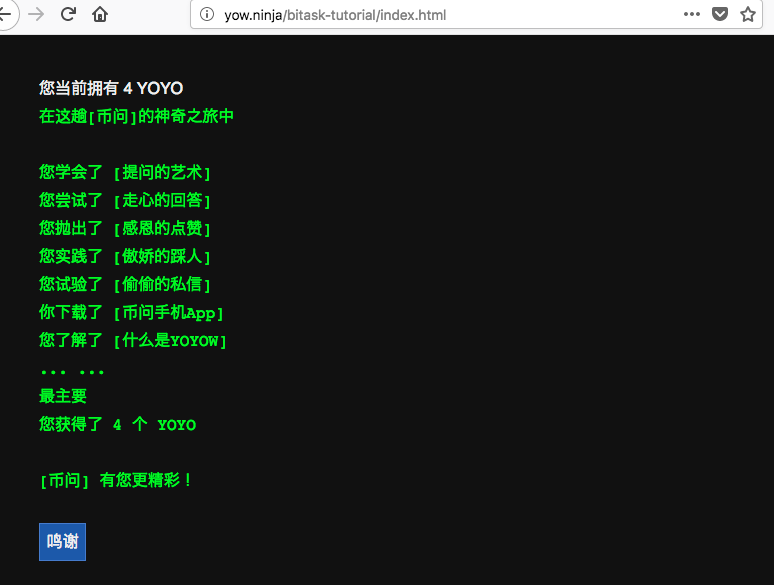Click the green ellipsis line

coord(72,372)
